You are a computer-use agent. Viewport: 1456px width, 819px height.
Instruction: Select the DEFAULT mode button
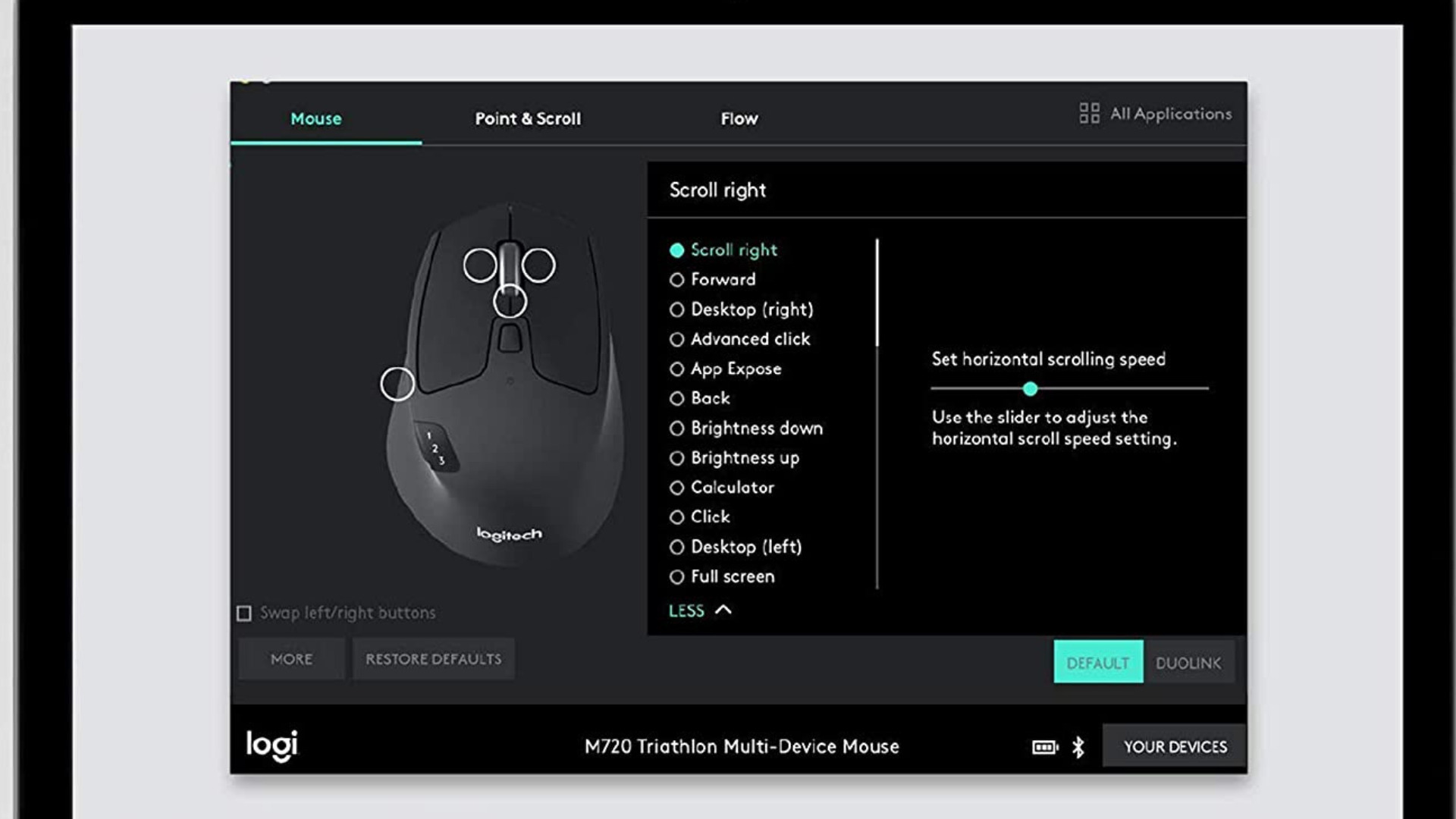click(x=1098, y=662)
